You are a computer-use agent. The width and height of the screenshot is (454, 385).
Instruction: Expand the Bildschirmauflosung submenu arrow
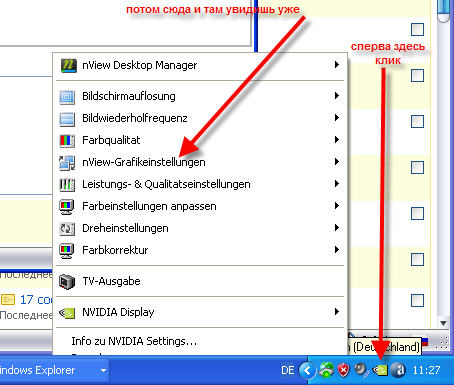337,96
